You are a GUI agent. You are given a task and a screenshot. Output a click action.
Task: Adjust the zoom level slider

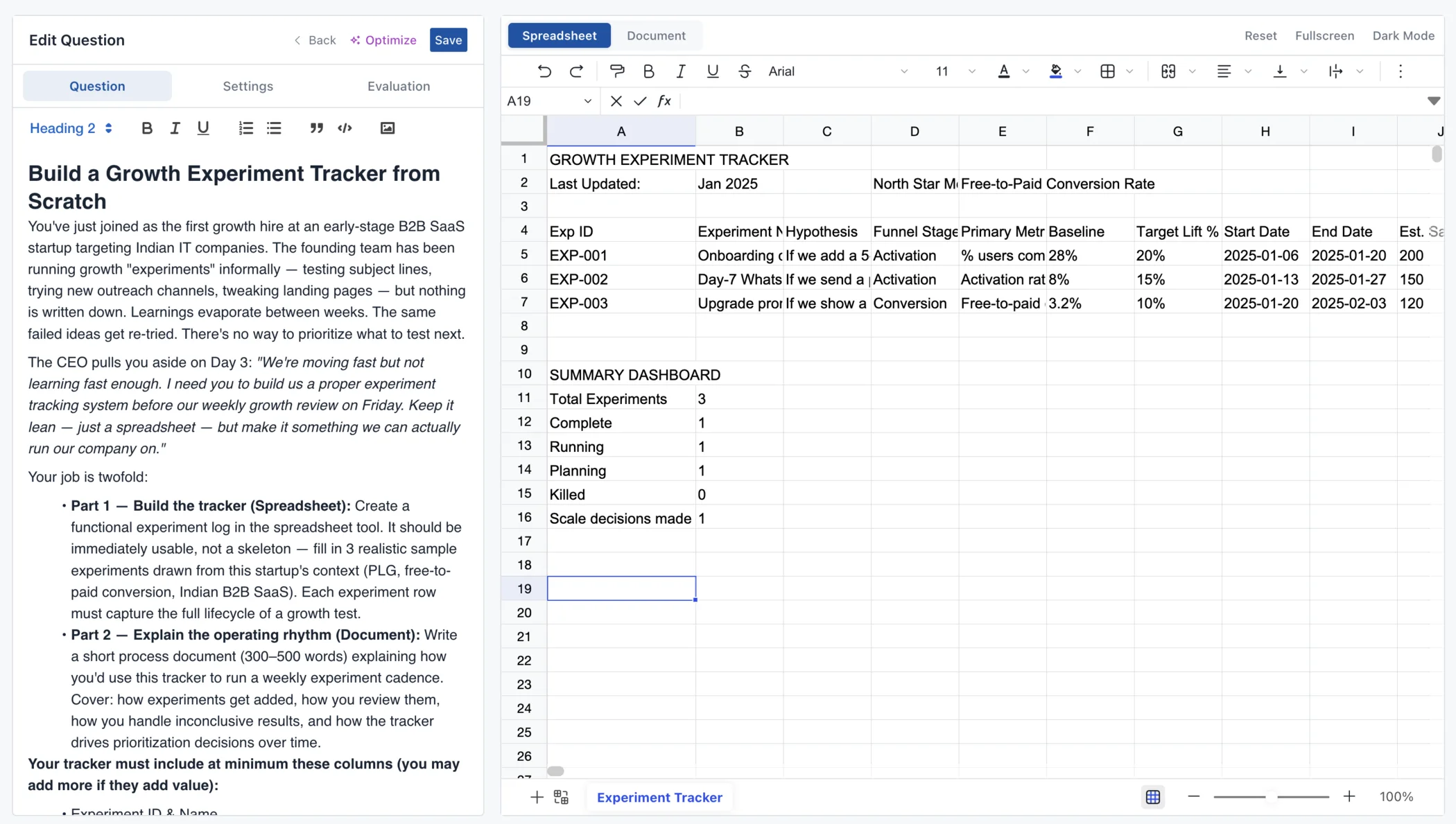[1271, 797]
